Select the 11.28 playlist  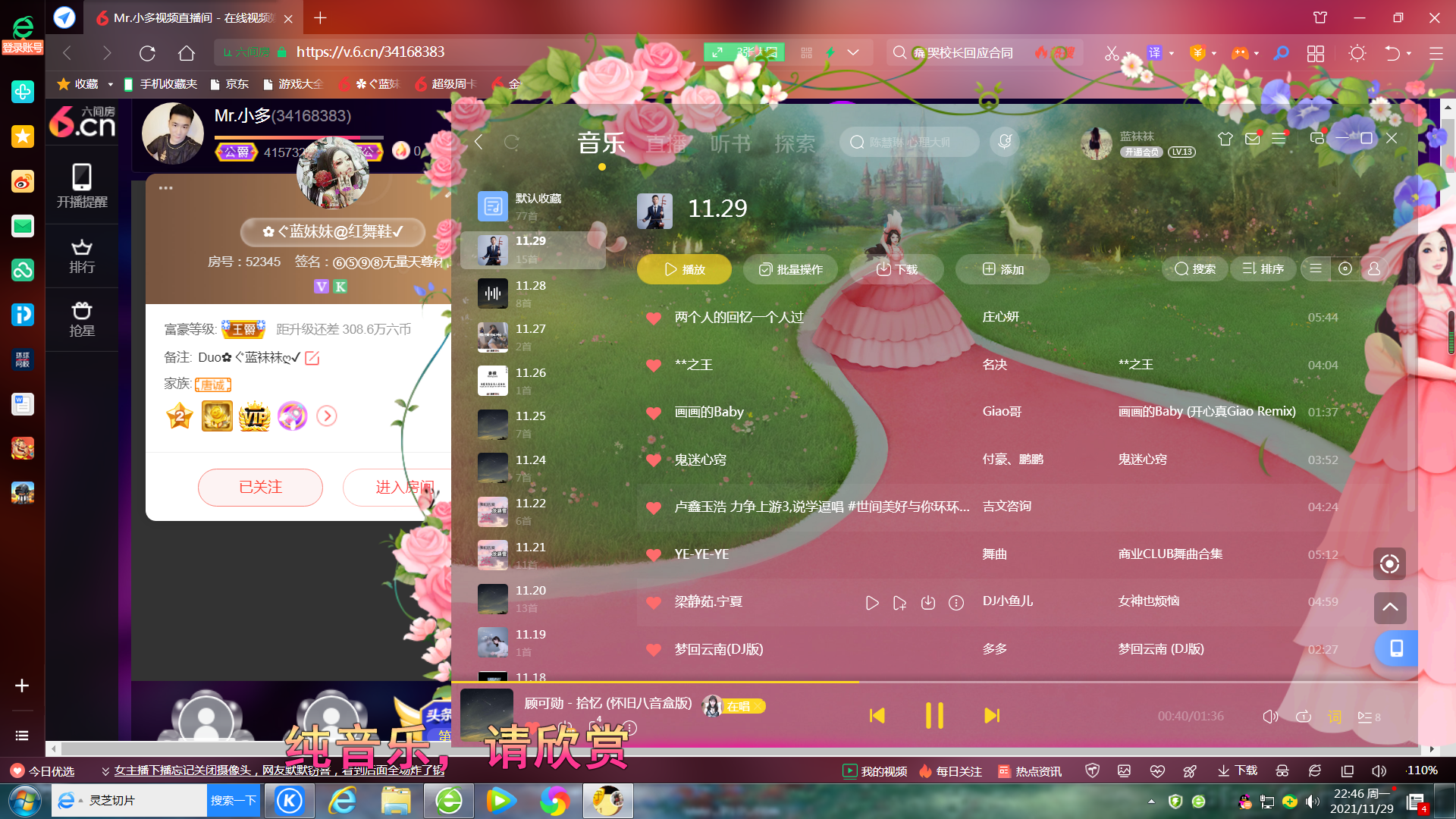(533, 293)
